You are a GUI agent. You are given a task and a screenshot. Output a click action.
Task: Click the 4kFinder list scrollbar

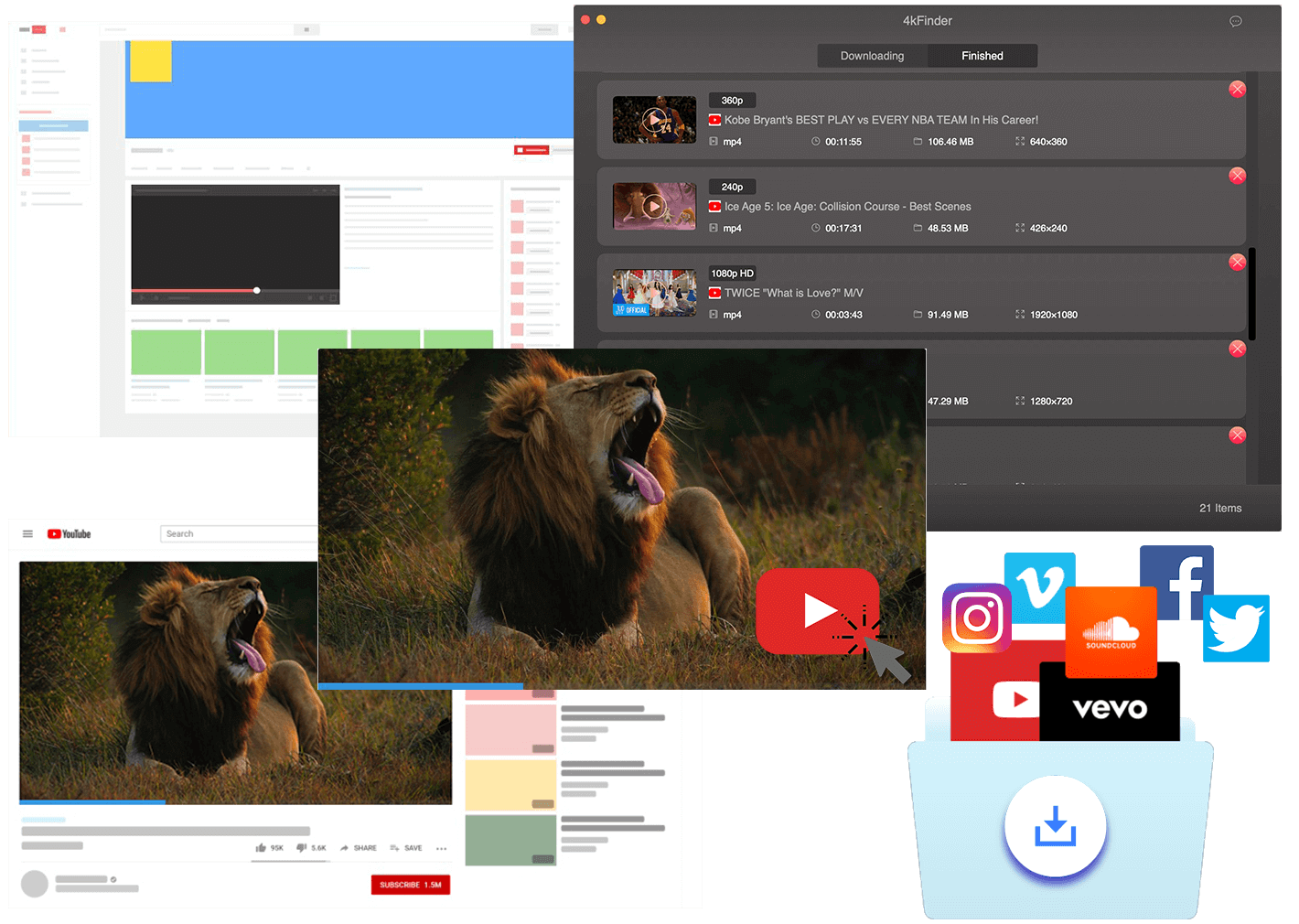(1251, 295)
